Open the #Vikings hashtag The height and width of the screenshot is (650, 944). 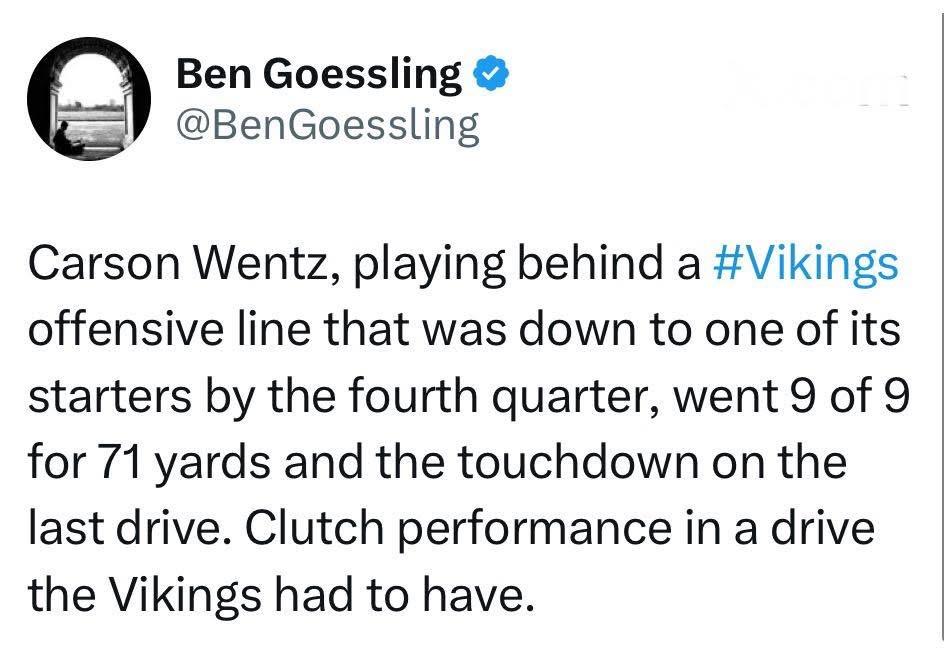[x=806, y=265]
